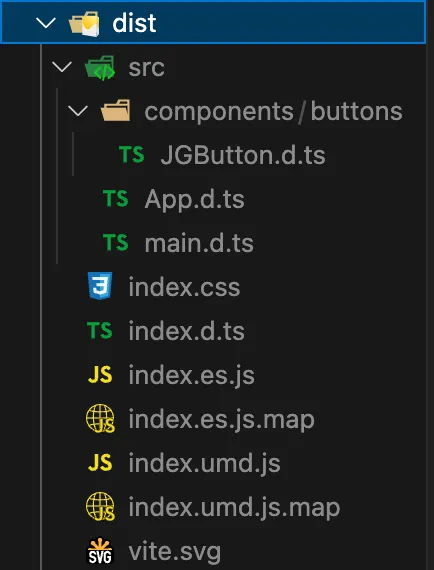Select the buttons path segment
The width and height of the screenshot is (434, 570).
(357, 111)
